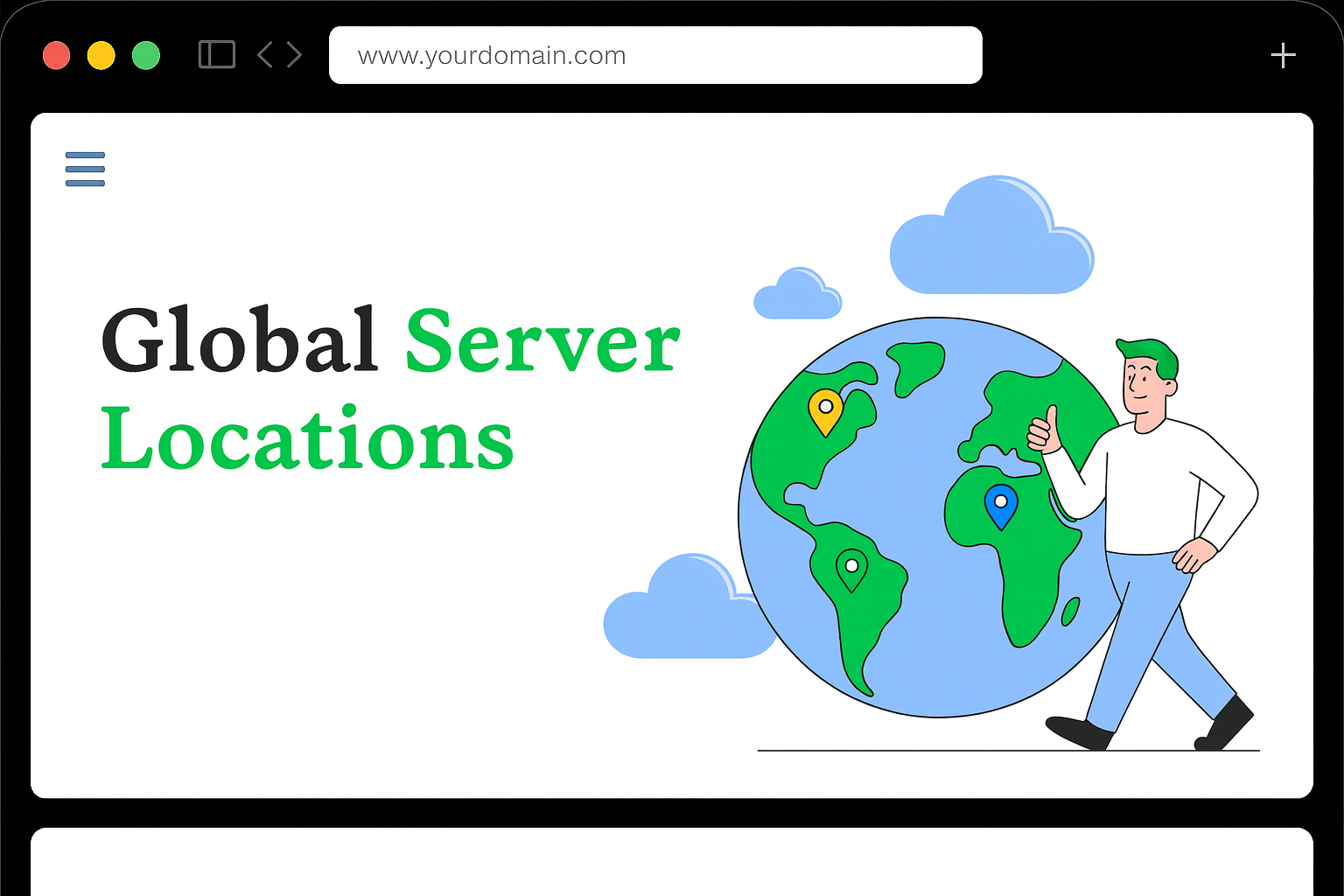Viewport: 1344px width, 896px height.
Task: Open the hamburger menu to expand navigation
Action: click(85, 169)
